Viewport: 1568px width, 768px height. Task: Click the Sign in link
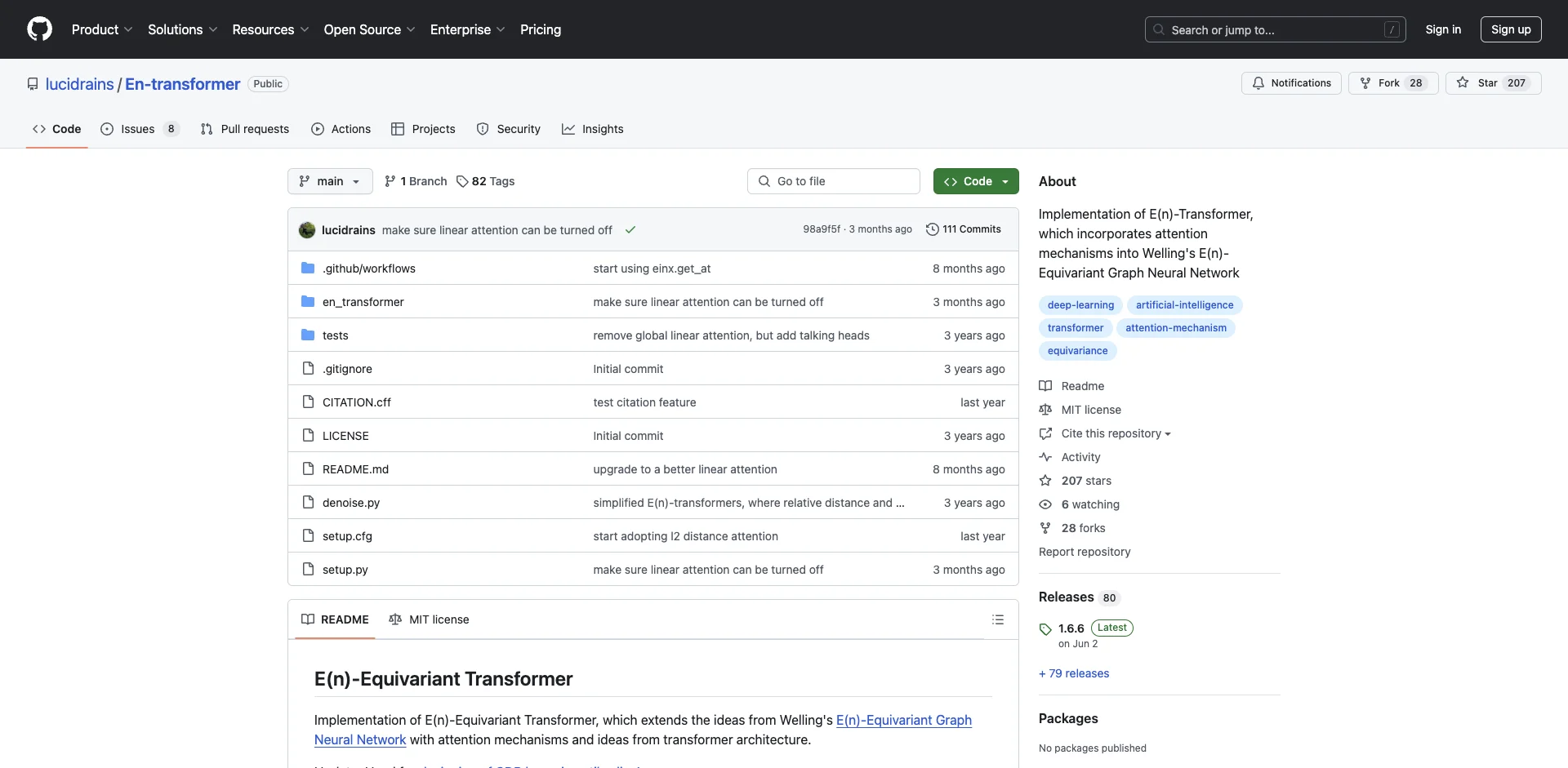coord(1443,29)
